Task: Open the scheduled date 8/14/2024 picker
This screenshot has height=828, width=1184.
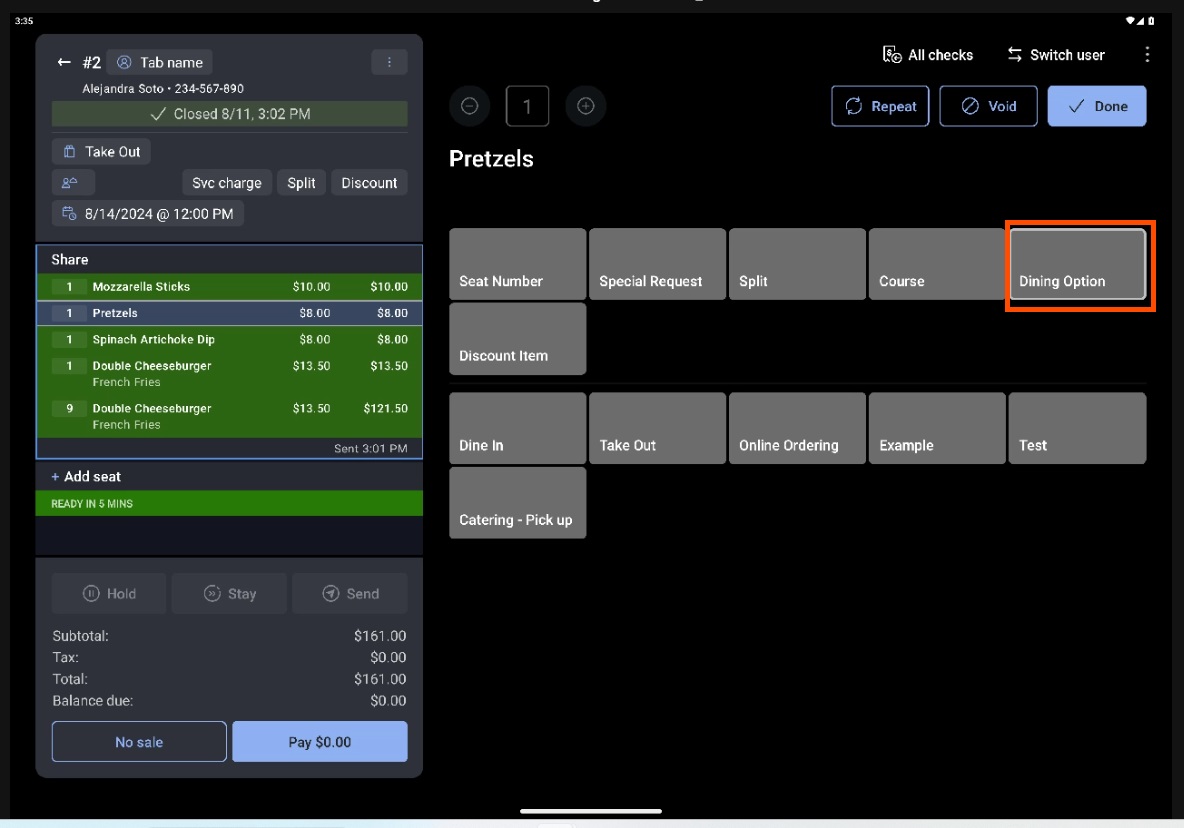Action: [x=148, y=213]
